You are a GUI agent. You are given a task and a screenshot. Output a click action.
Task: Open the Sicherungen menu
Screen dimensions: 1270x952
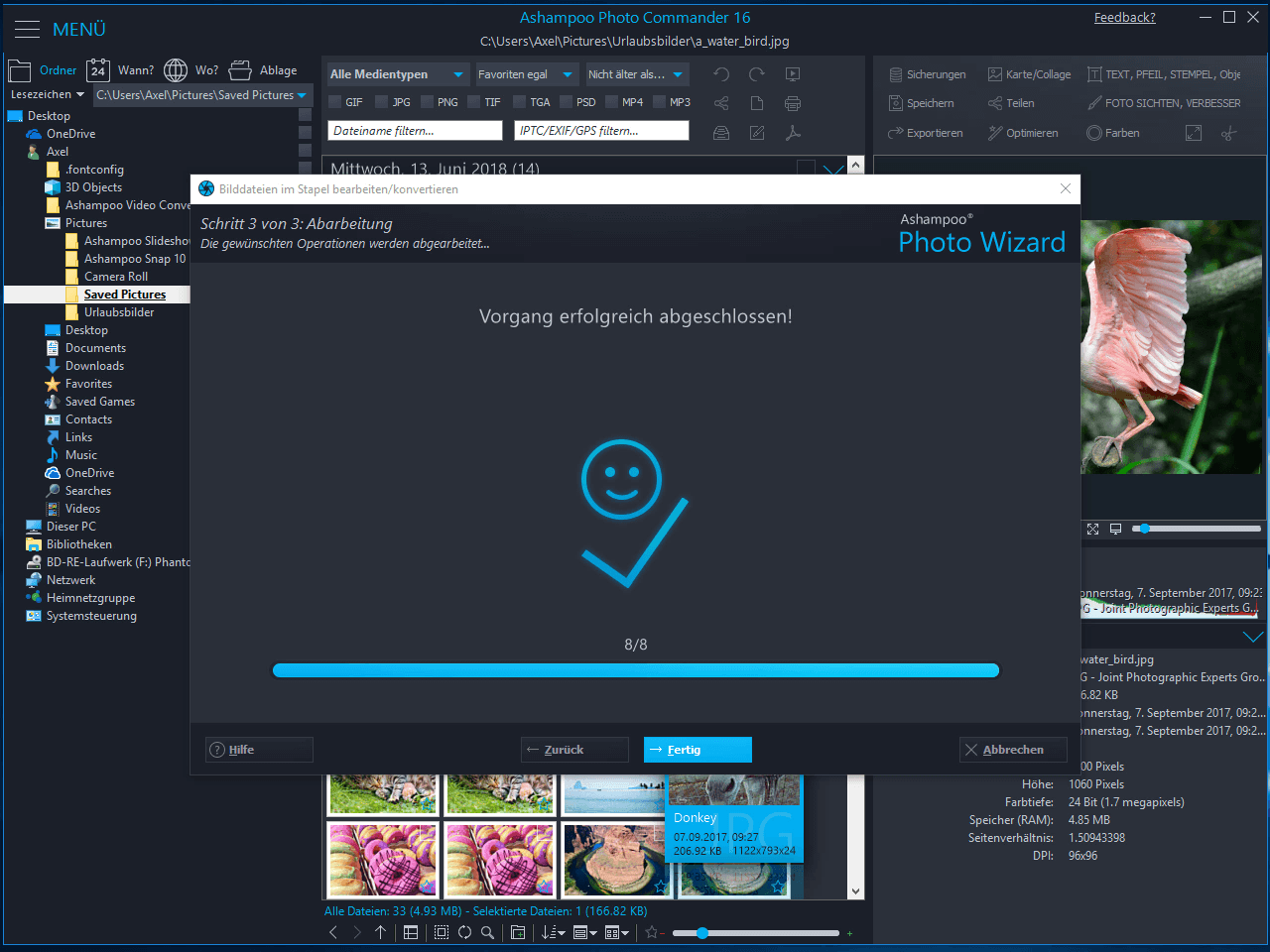pos(928,74)
